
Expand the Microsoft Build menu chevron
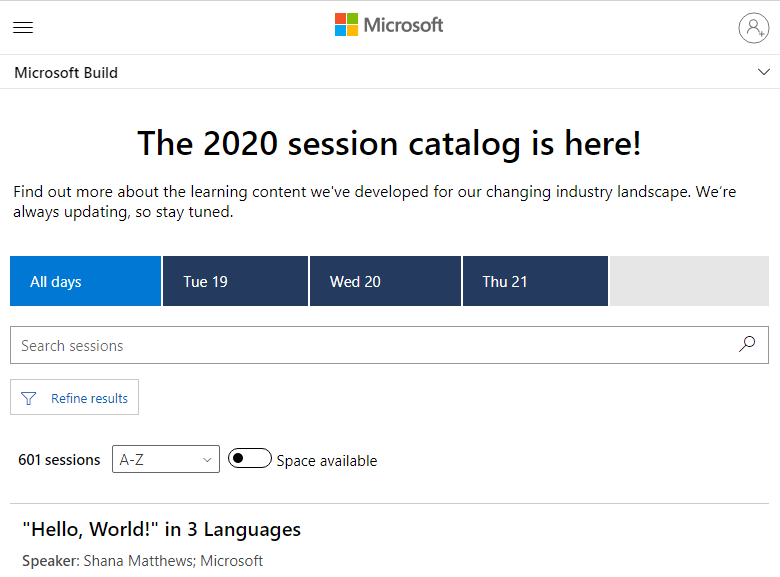pos(764,72)
